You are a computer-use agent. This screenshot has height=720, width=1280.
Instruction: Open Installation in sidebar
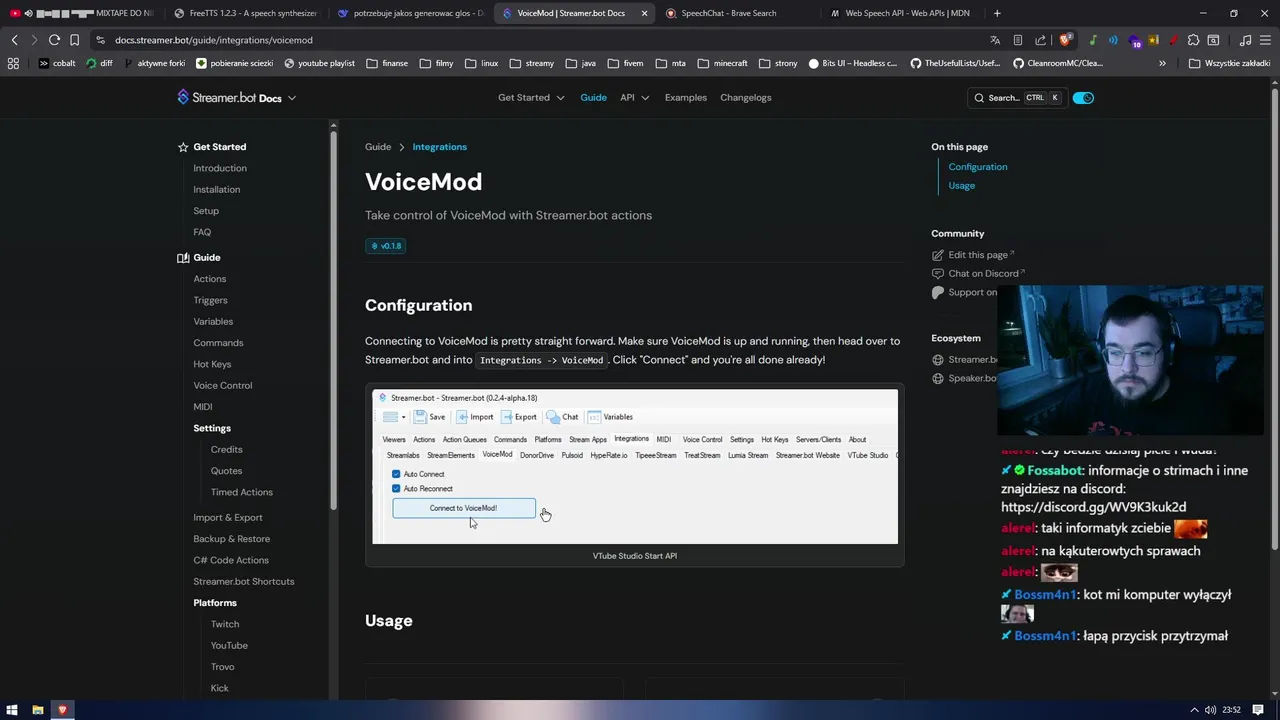pyautogui.click(x=217, y=190)
